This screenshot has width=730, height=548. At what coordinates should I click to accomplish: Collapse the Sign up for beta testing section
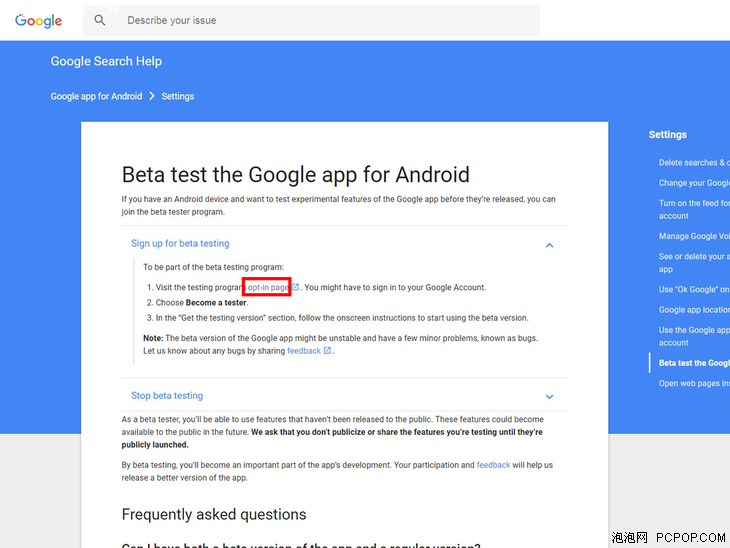tap(549, 245)
